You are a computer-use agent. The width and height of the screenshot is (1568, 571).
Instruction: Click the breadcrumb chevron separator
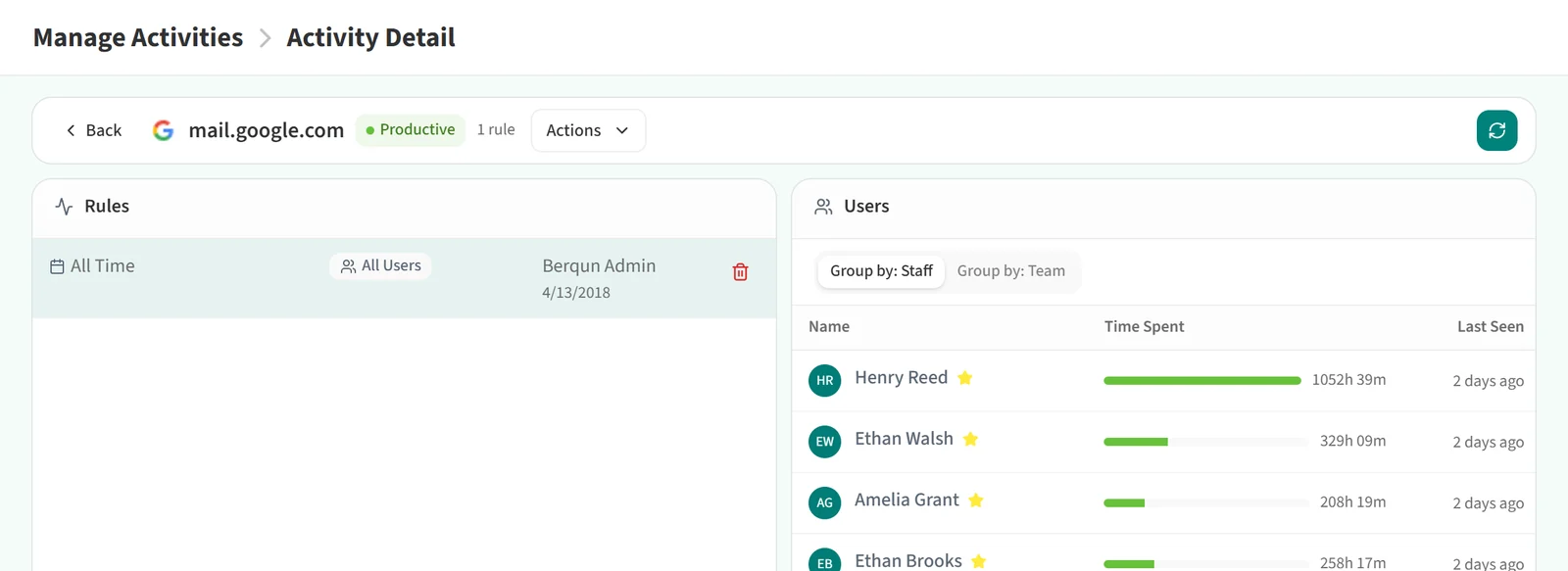point(265,38)
